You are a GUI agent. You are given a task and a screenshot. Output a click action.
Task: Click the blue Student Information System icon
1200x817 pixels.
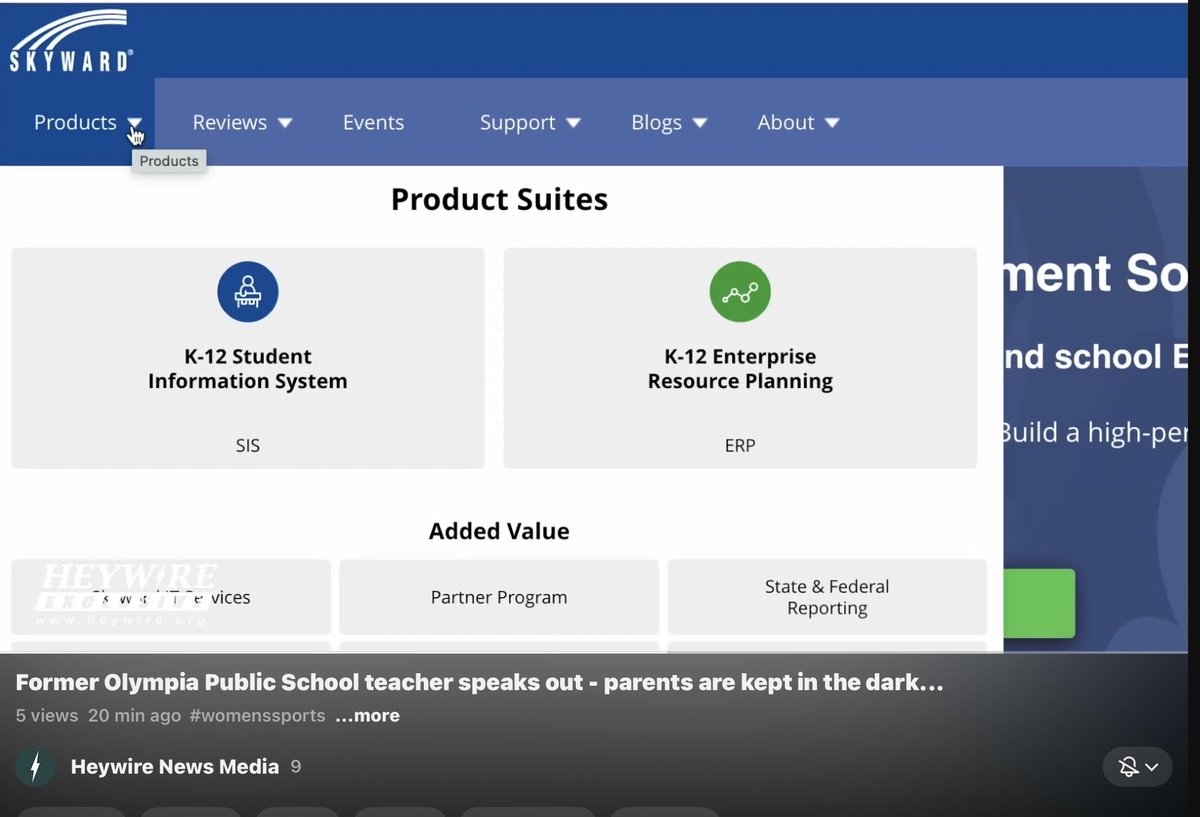click(248, 292)
